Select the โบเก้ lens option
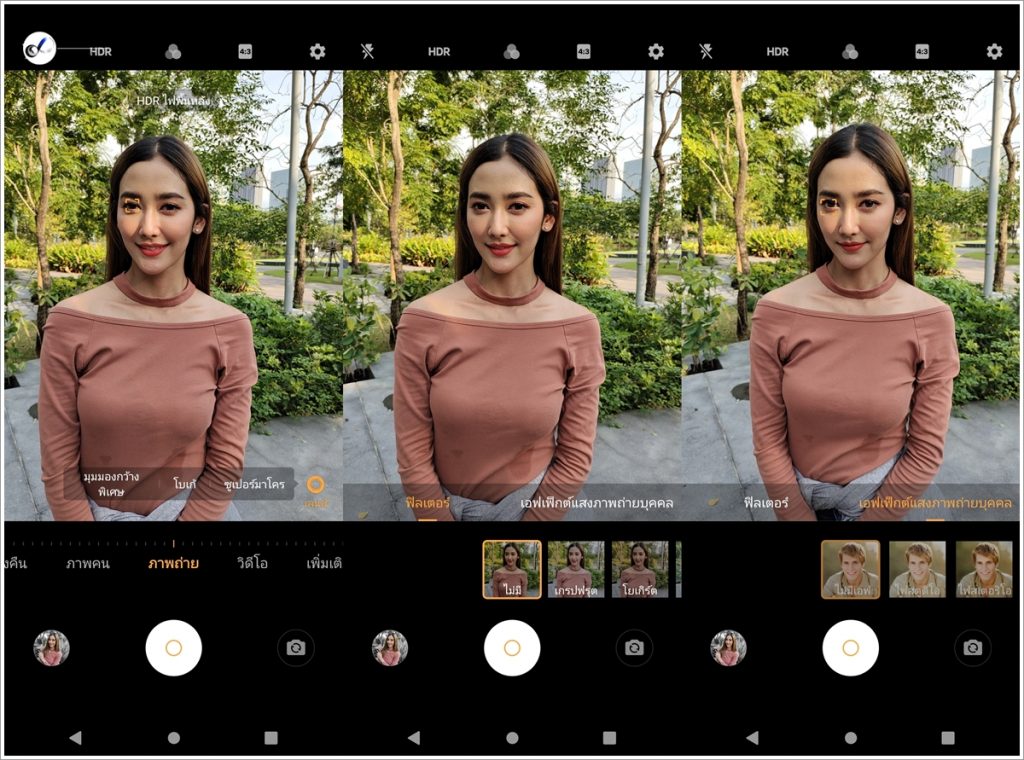 pos(184,484)
